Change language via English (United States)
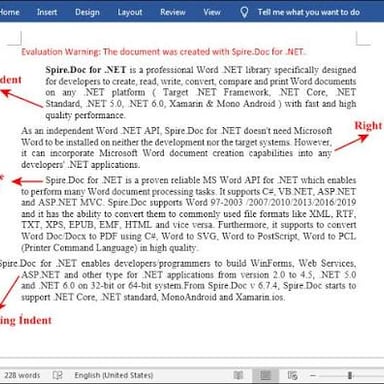Image resolution: width=384 pixels, height=384 pixels. pyautogui.click(x=114, y=375)
